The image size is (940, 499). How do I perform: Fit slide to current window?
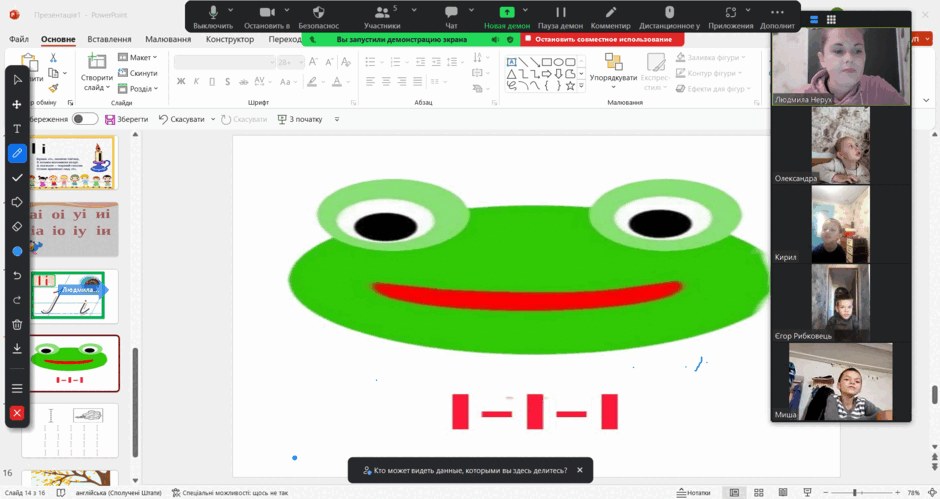click(931, 492)
